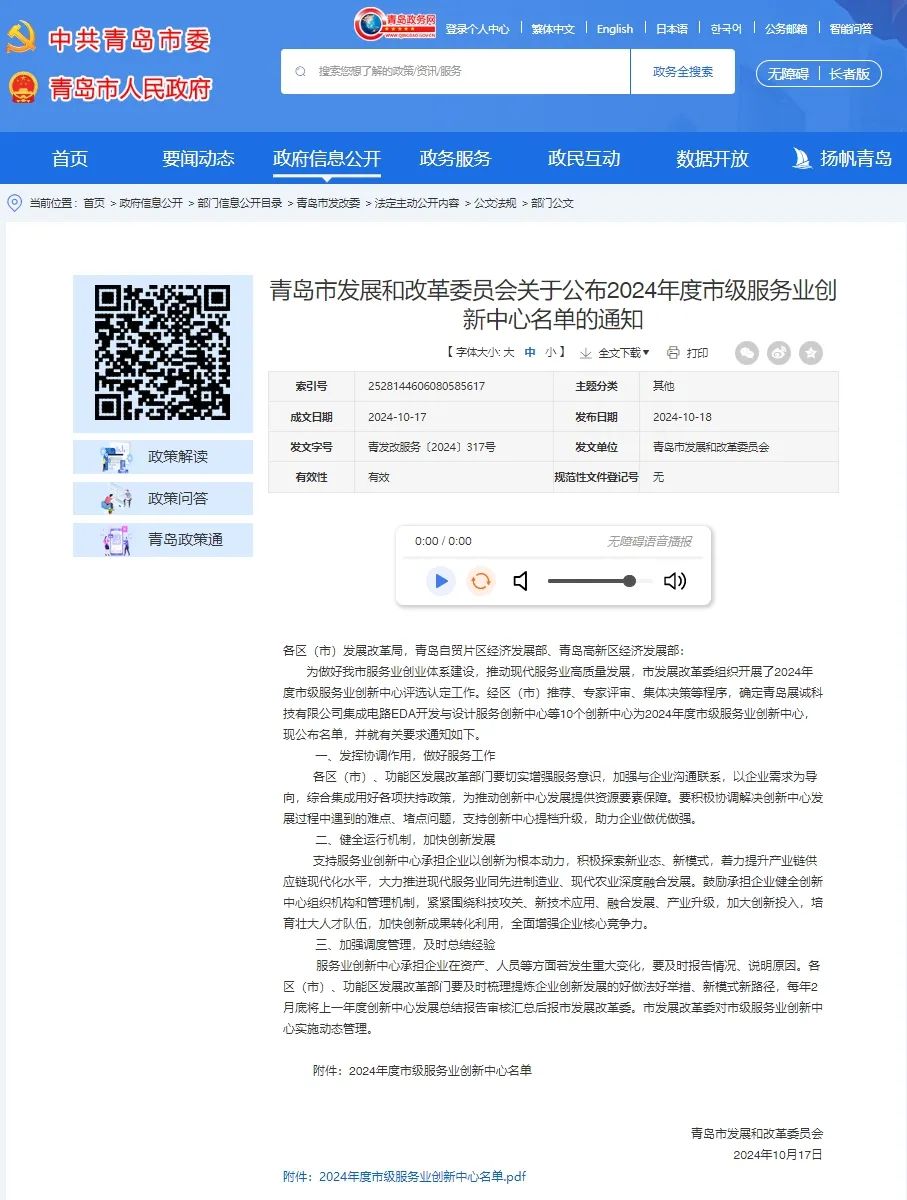This screenshot has height=1200, width=907.
Task: Open the 要闻动态 navigation tab
Action: pos(198,158)
